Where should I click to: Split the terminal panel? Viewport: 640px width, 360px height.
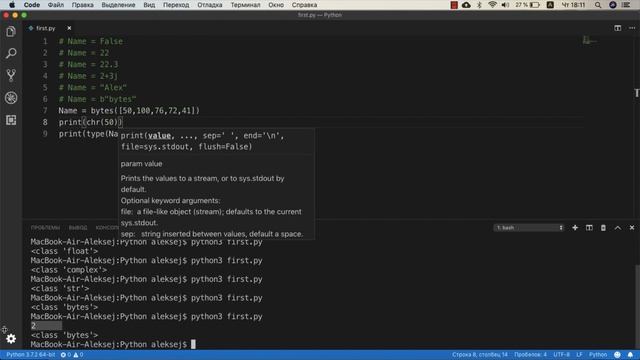point(589,227)
